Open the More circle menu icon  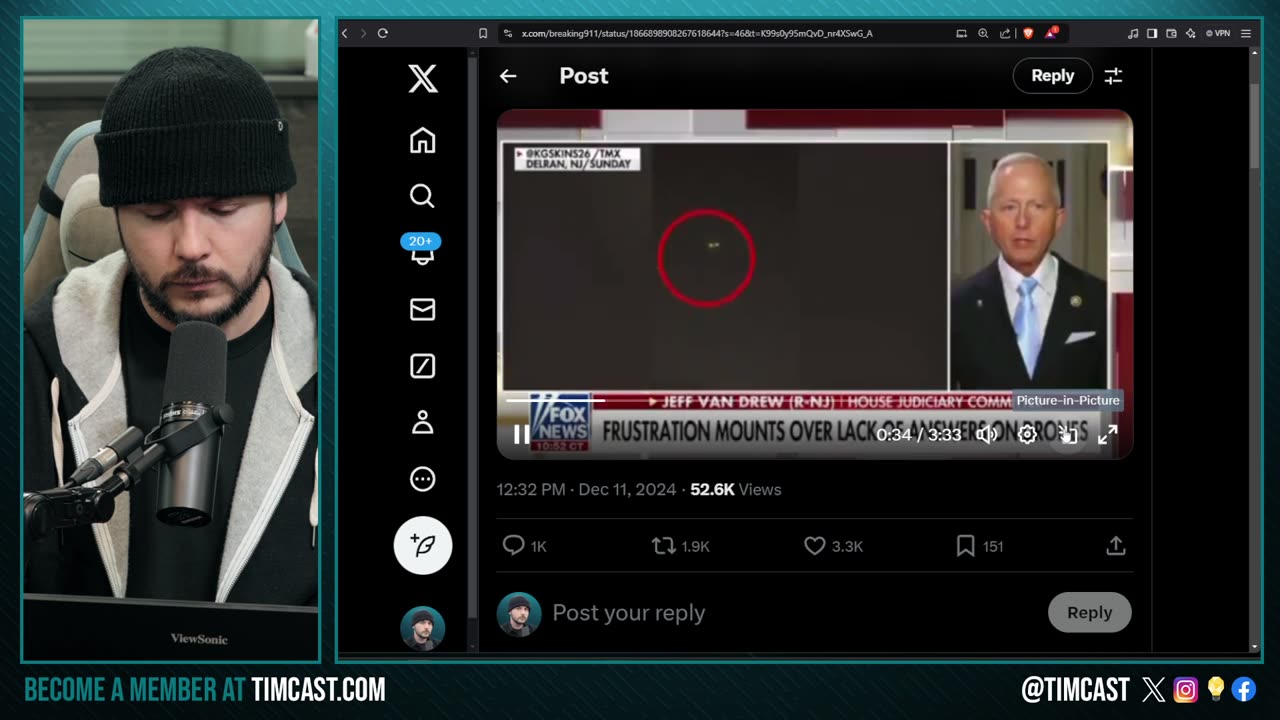coord(422,480)
